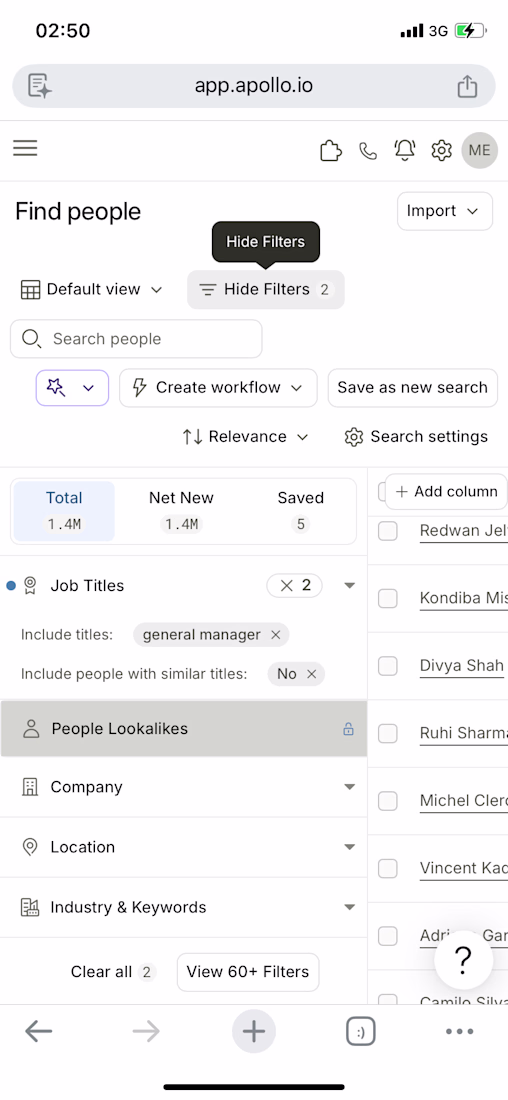Switch to the Saved tab
This screenshot has height=1100, width=508.
pyautogui.click(x=300, y=511)
